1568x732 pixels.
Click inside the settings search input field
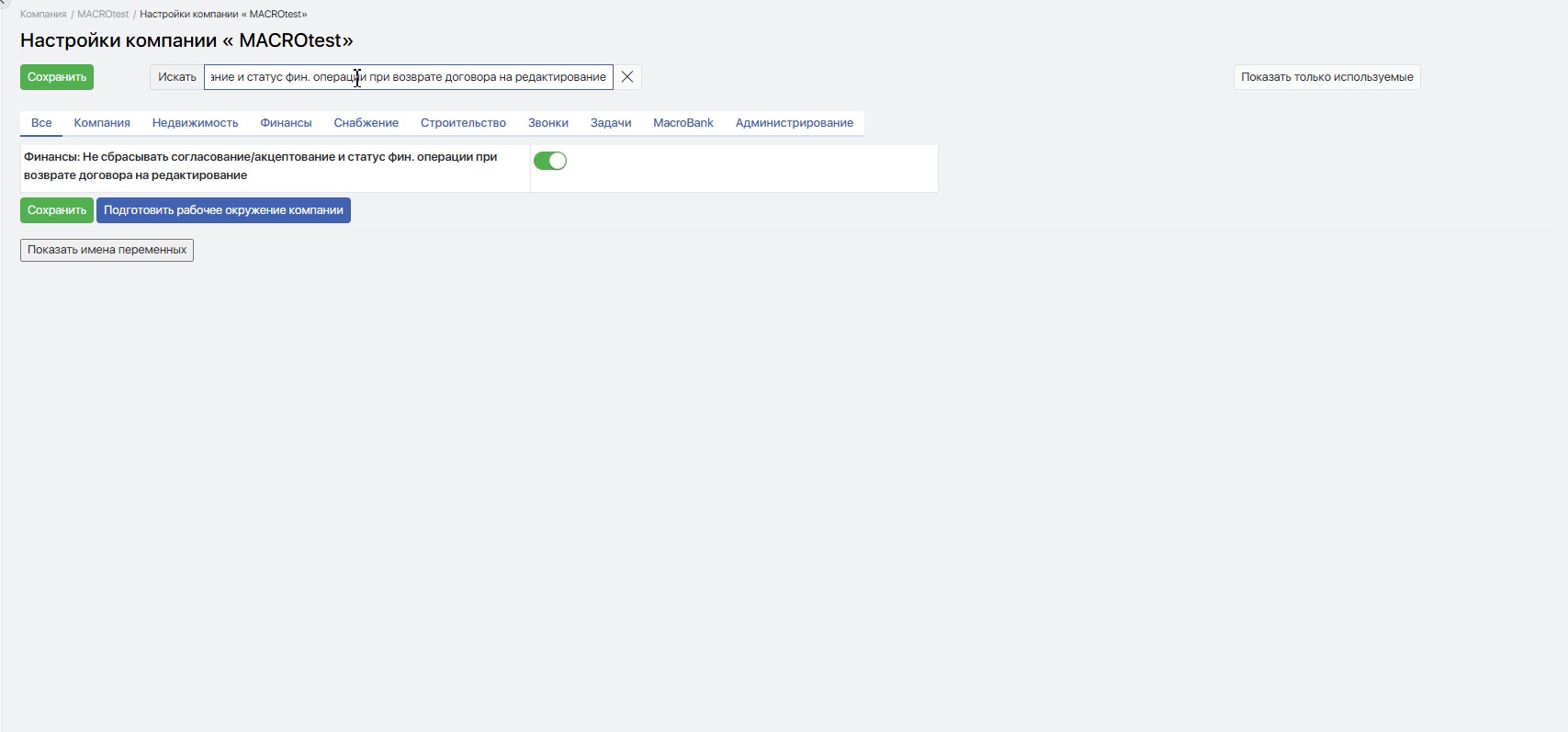[408, 77]
